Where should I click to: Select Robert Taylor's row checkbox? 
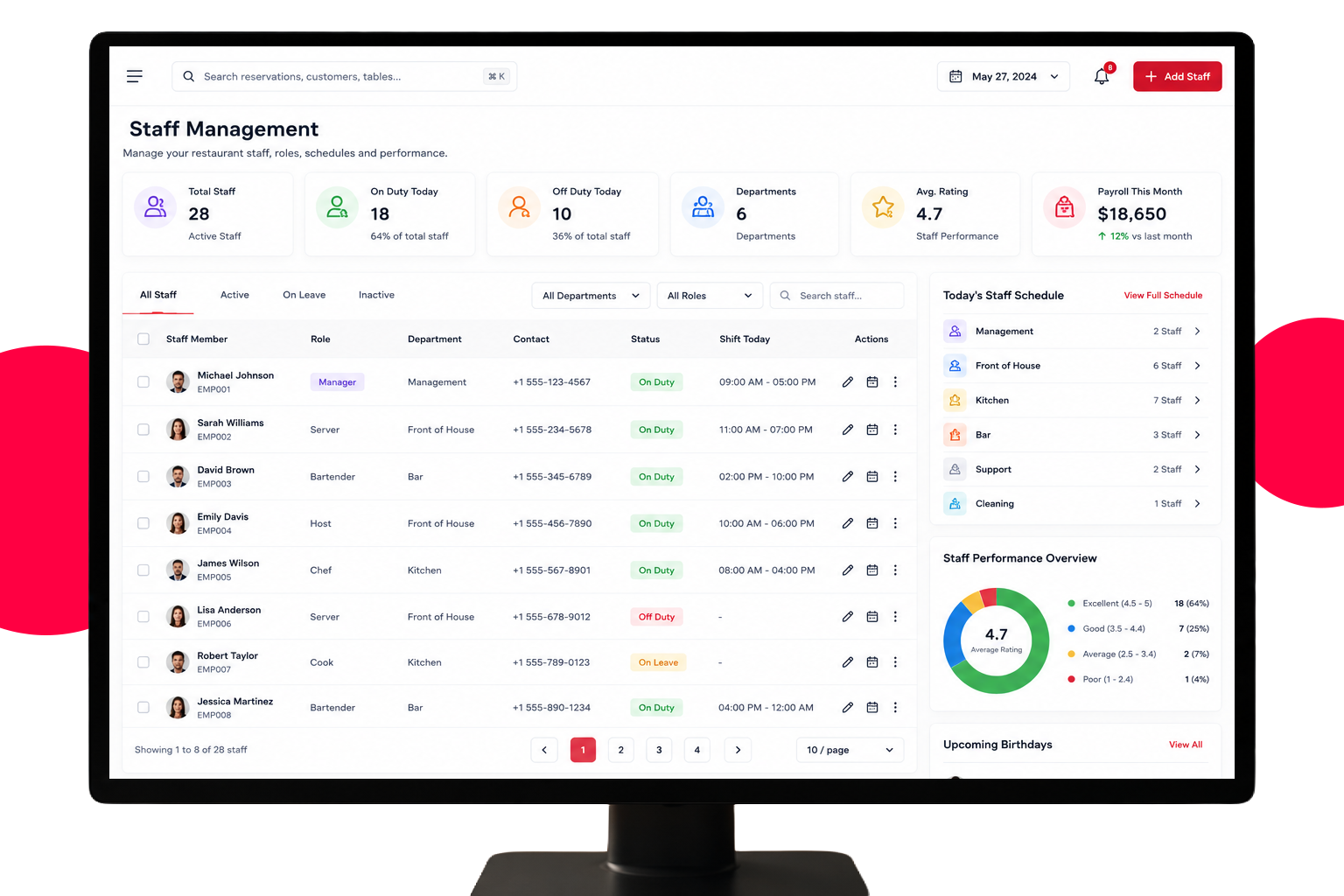click(143, 662)
